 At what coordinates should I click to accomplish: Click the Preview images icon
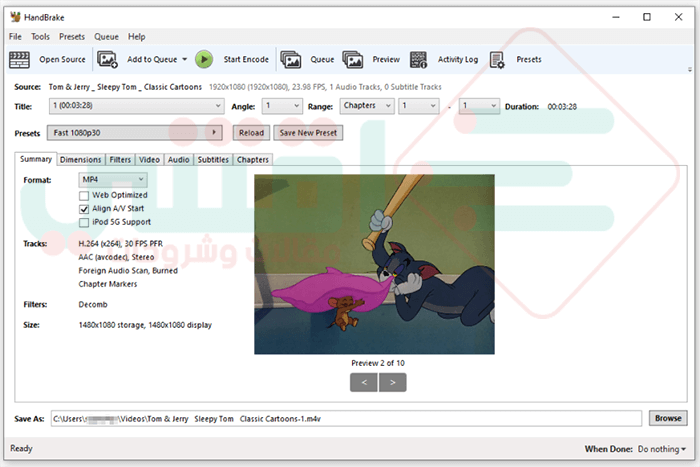(353, 59)
